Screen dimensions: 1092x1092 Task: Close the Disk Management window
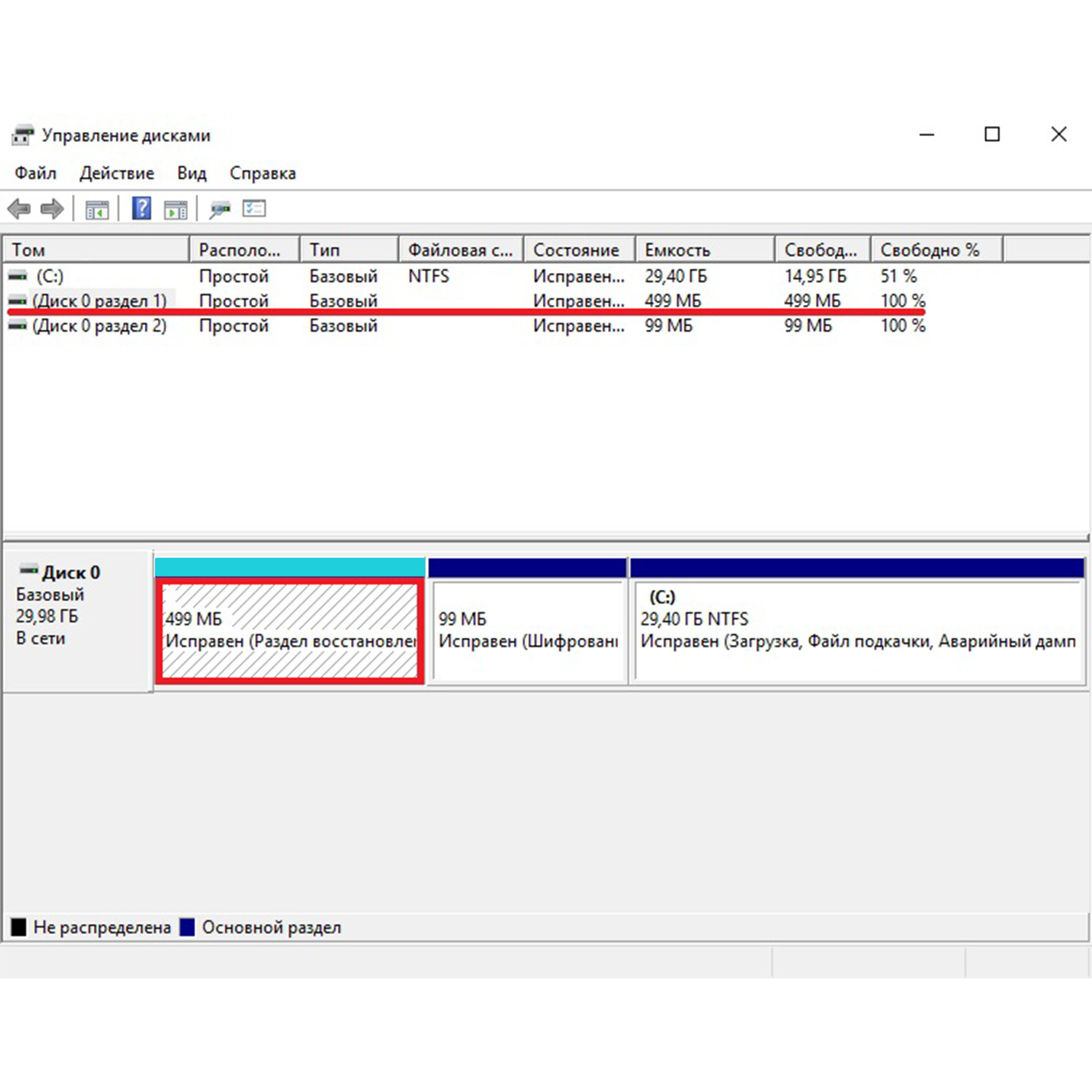pyautogui.click(x=1059, y=135)
